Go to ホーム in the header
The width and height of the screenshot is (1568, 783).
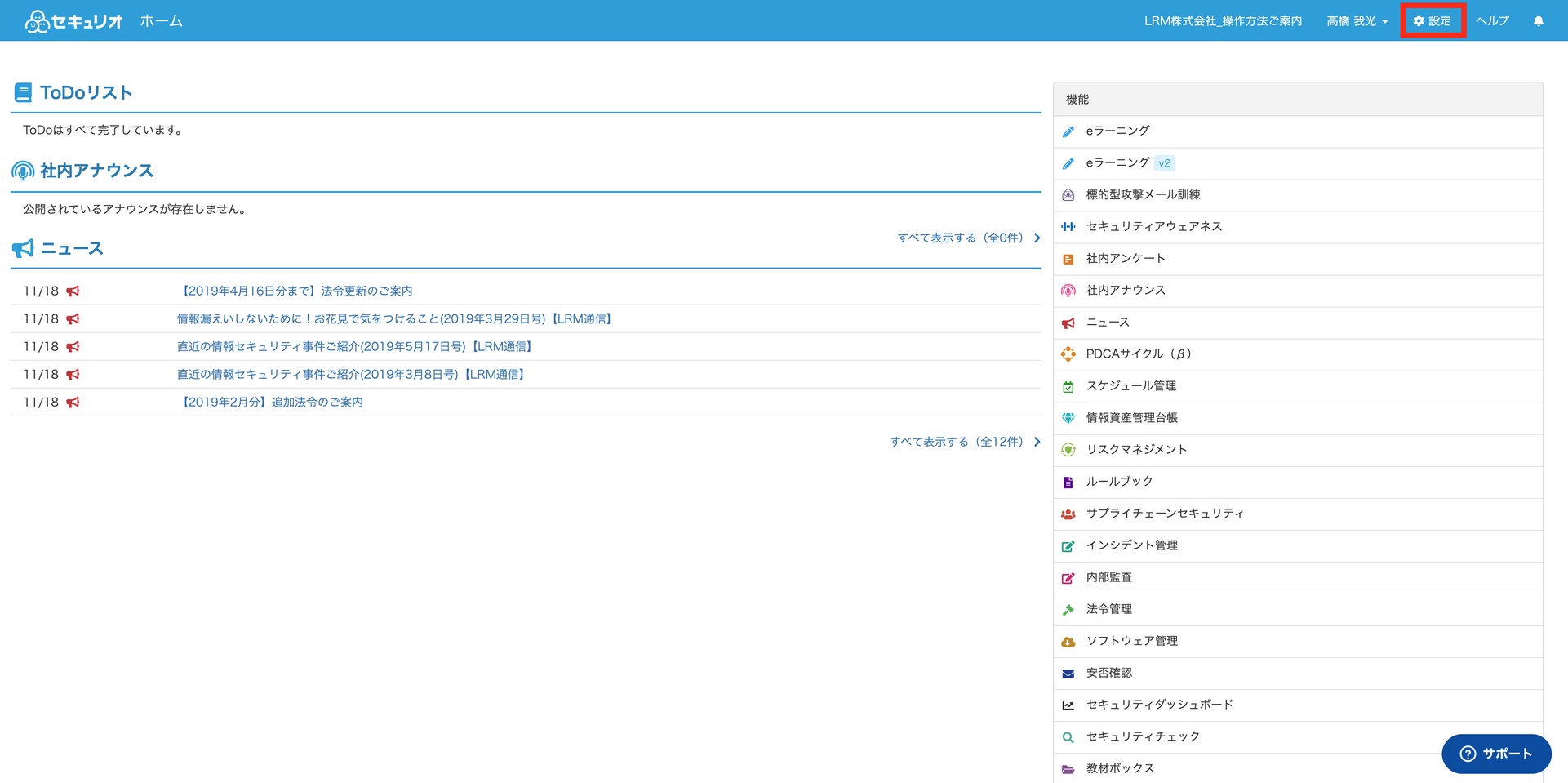[x=161, y=21]
